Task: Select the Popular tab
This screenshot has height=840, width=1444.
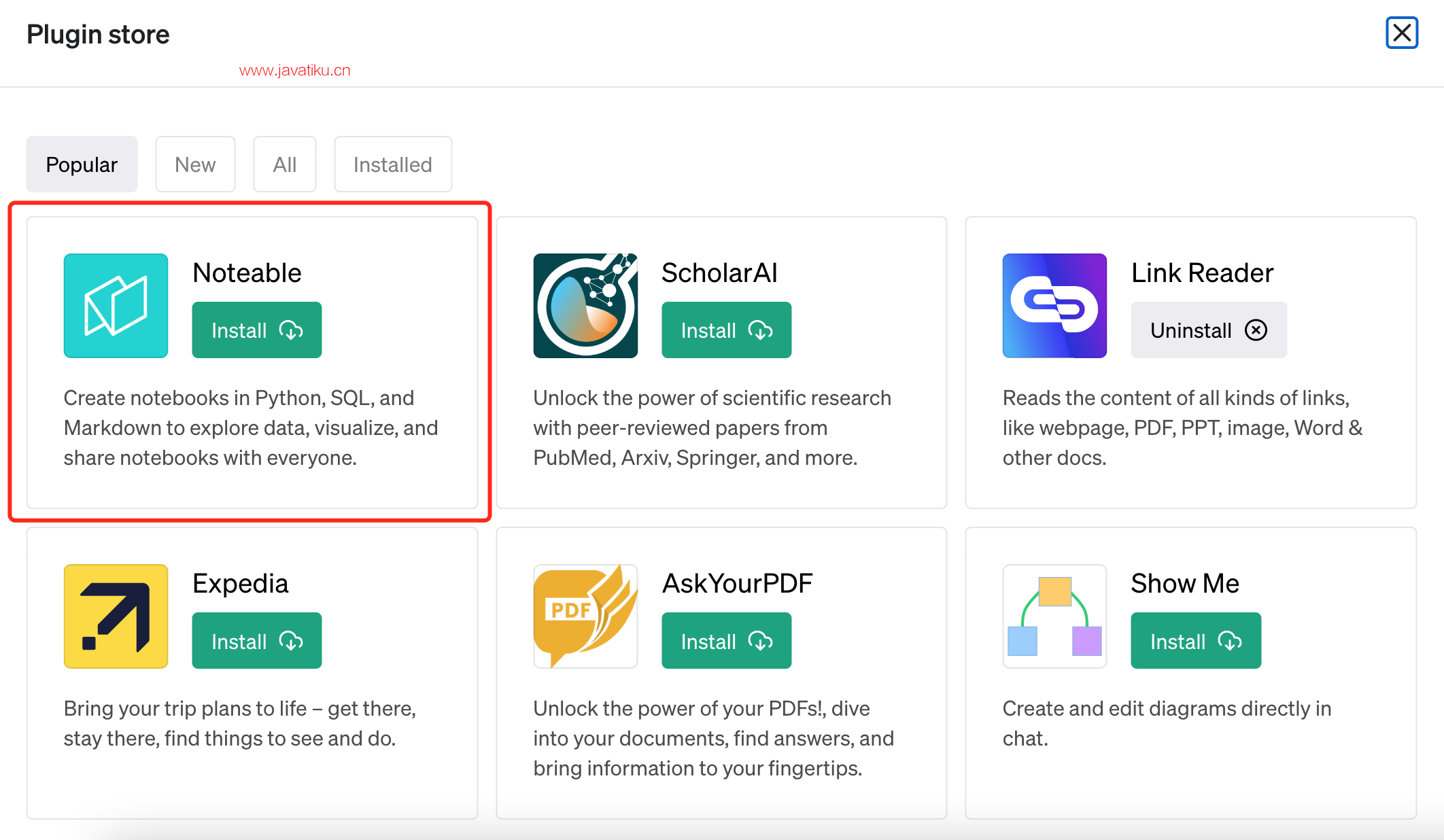Action: [82, 164]
